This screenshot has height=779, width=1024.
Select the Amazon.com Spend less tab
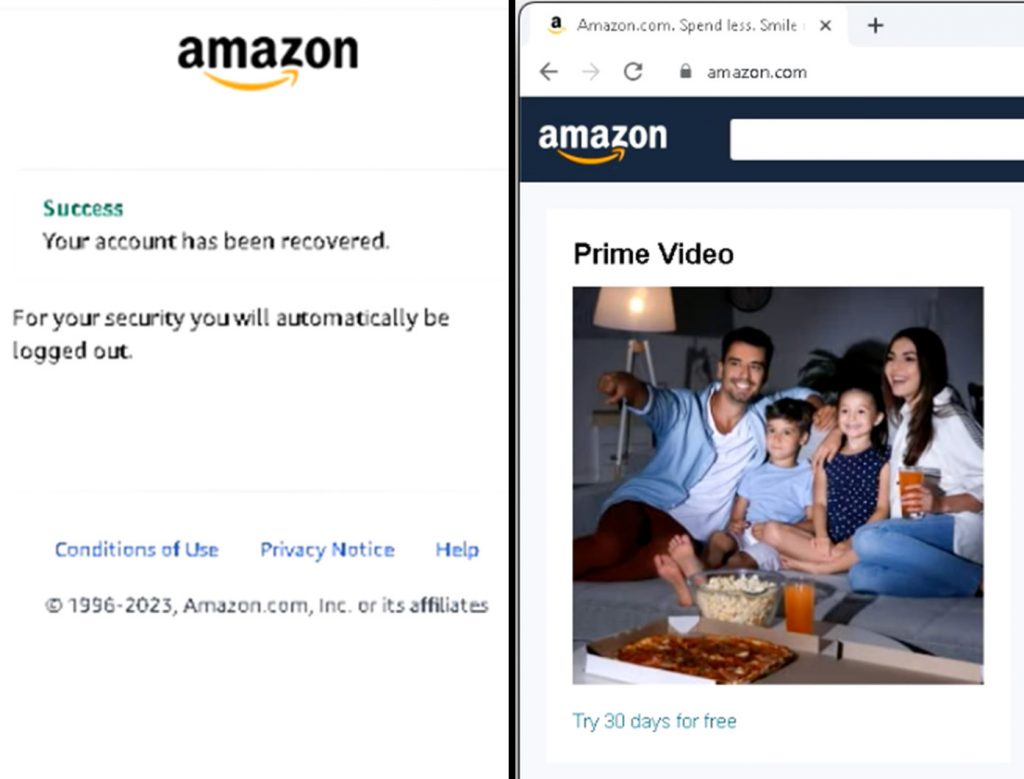686,25
